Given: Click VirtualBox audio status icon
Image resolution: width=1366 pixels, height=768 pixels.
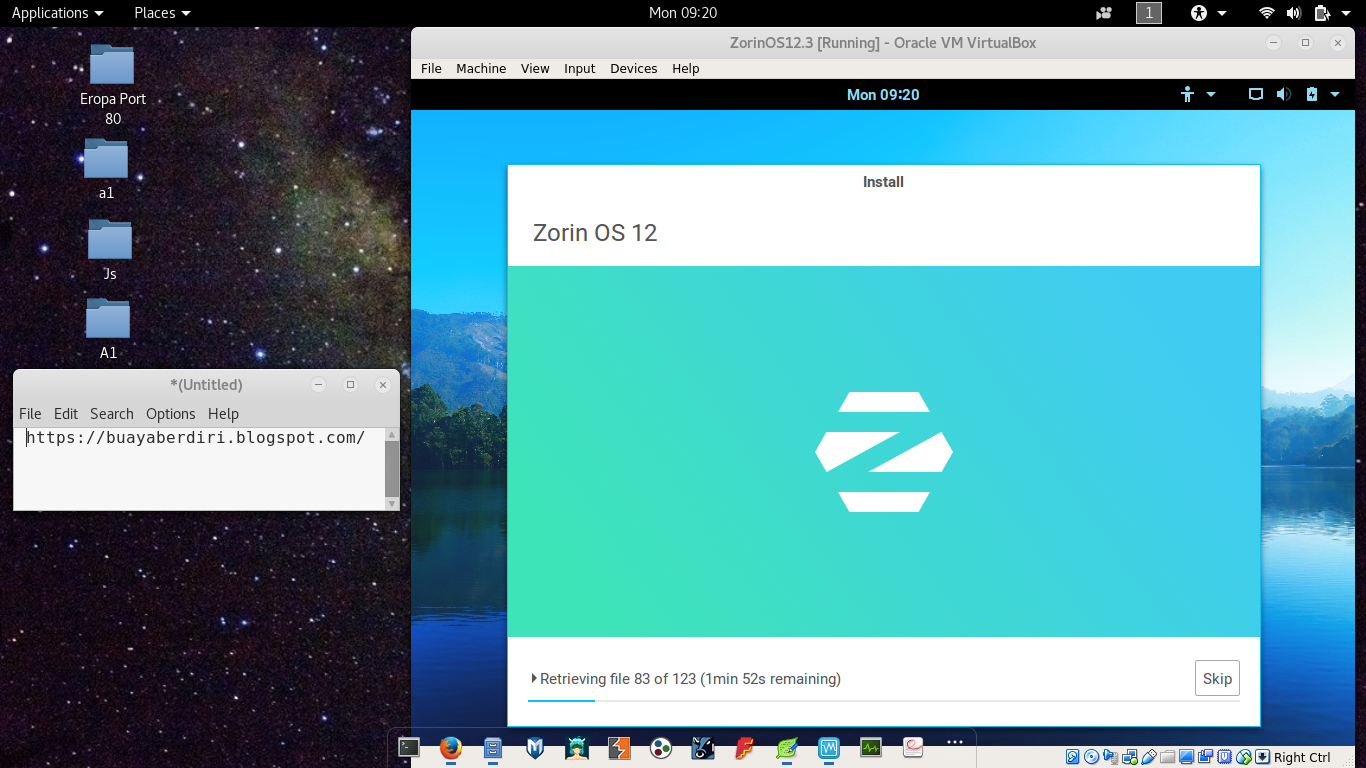Looking at the screenshot, I should (x=1110, y=757).
